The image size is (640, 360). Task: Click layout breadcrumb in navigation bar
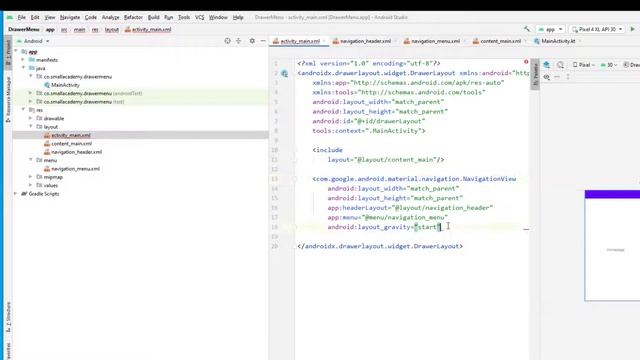coord(111,29)
